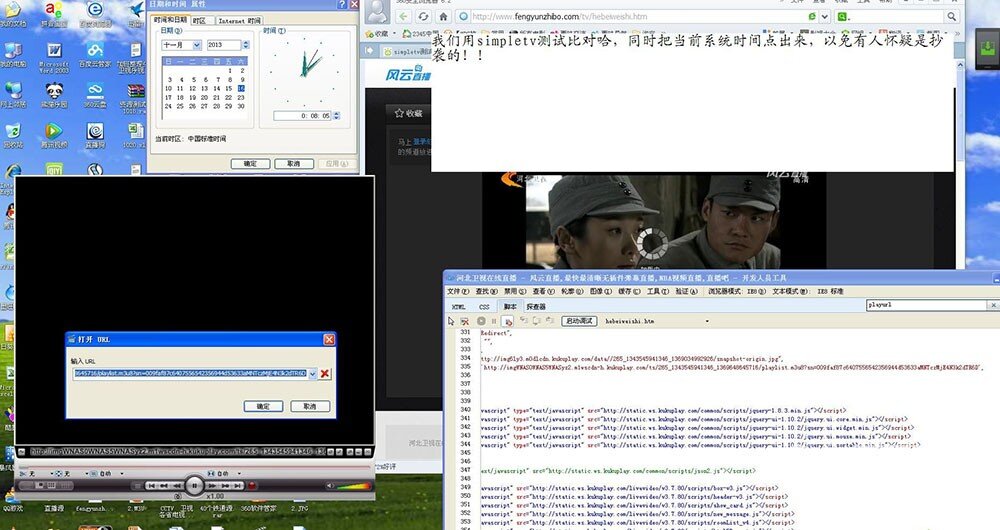Go back with the browser back arrow
This screenshot has width=1000, height=530.
pos(403,17)
